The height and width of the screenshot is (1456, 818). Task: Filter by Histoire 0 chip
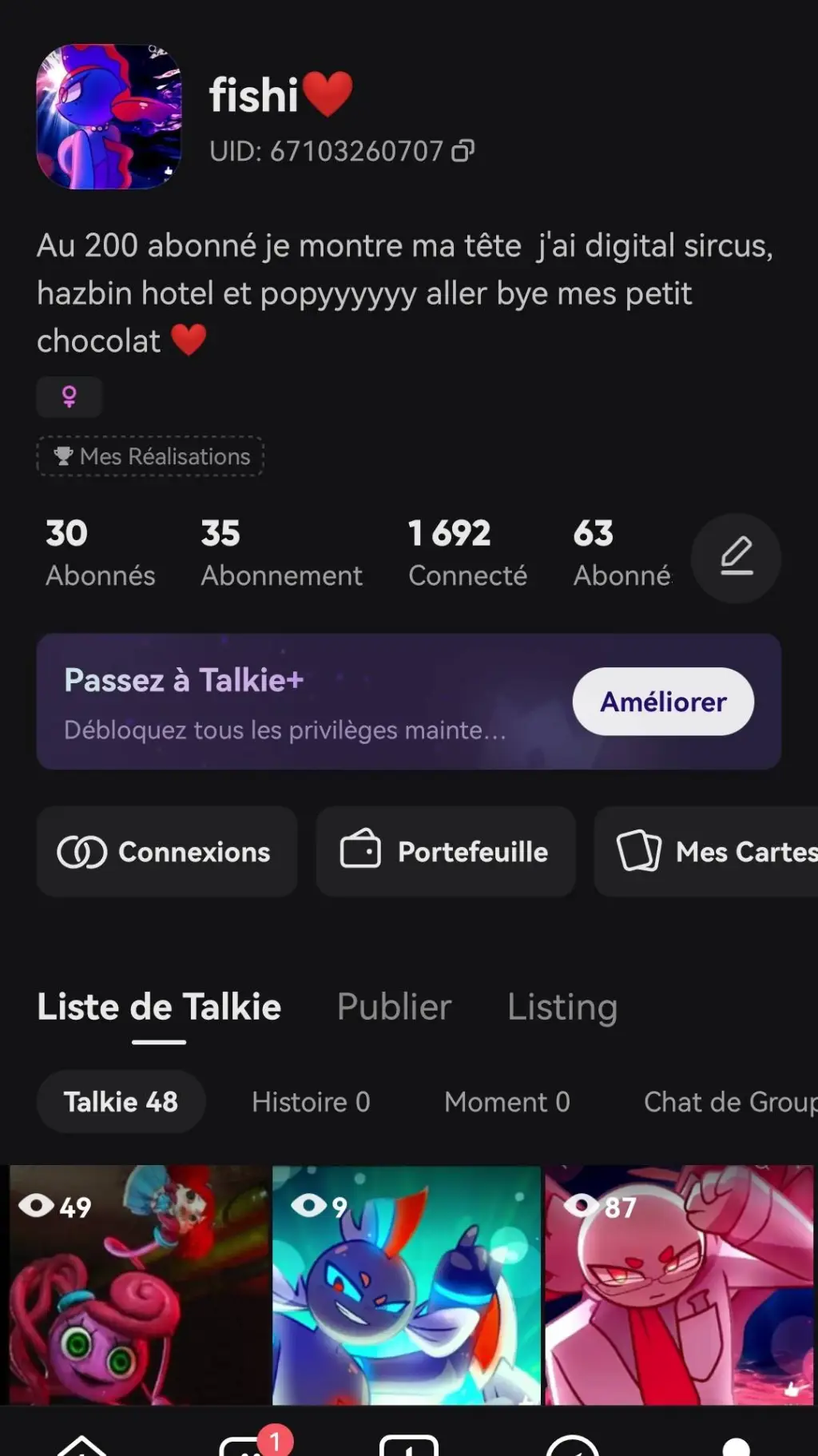311,1102
